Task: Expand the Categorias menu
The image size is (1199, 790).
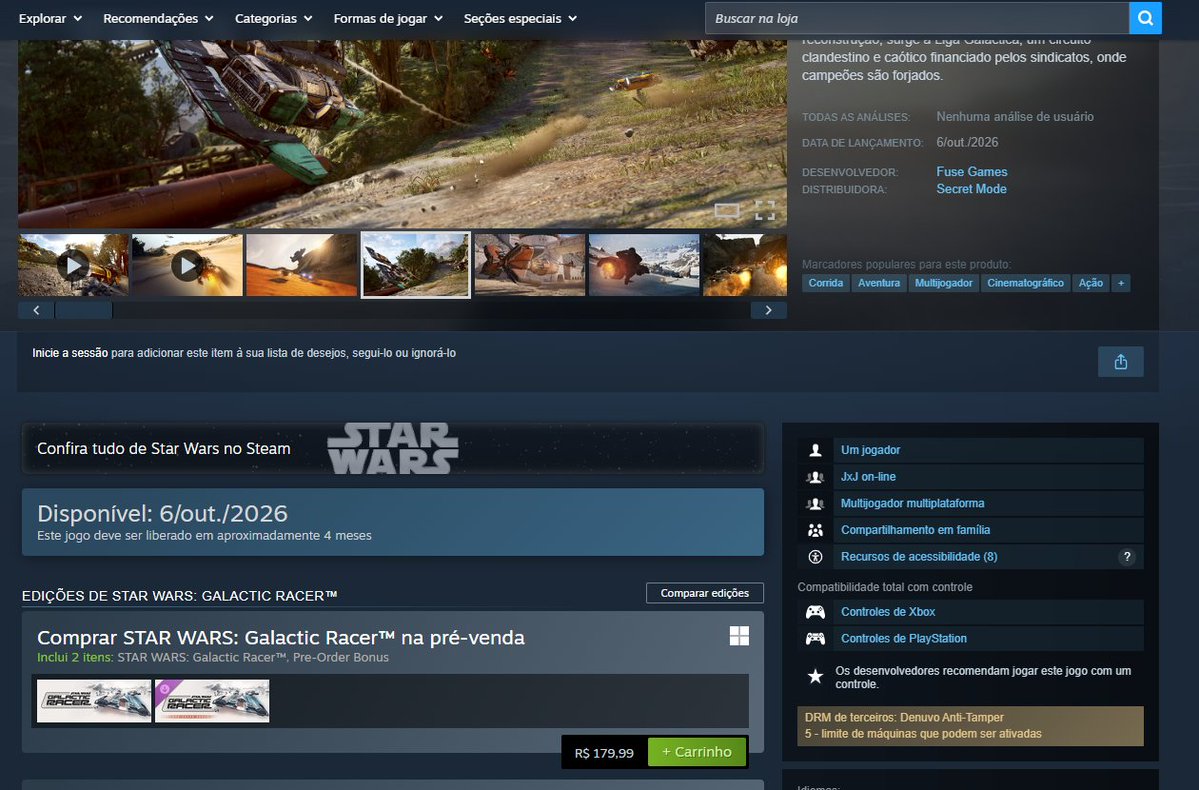Action: click(274, 18)
